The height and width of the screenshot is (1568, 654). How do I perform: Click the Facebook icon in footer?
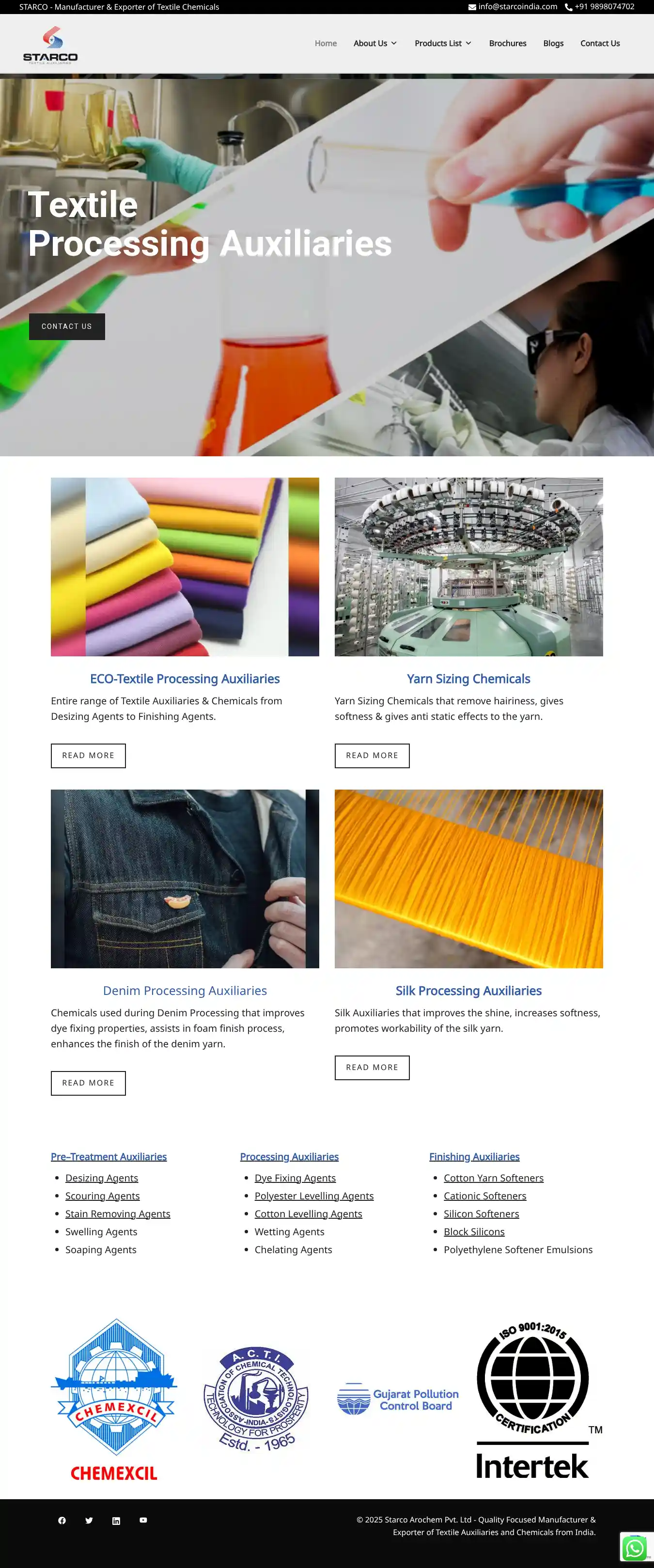[62, 1520]
